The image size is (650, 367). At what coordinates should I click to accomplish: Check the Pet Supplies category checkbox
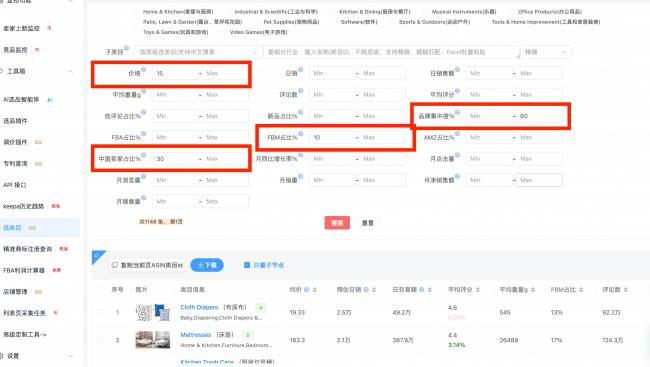(258, 22)
